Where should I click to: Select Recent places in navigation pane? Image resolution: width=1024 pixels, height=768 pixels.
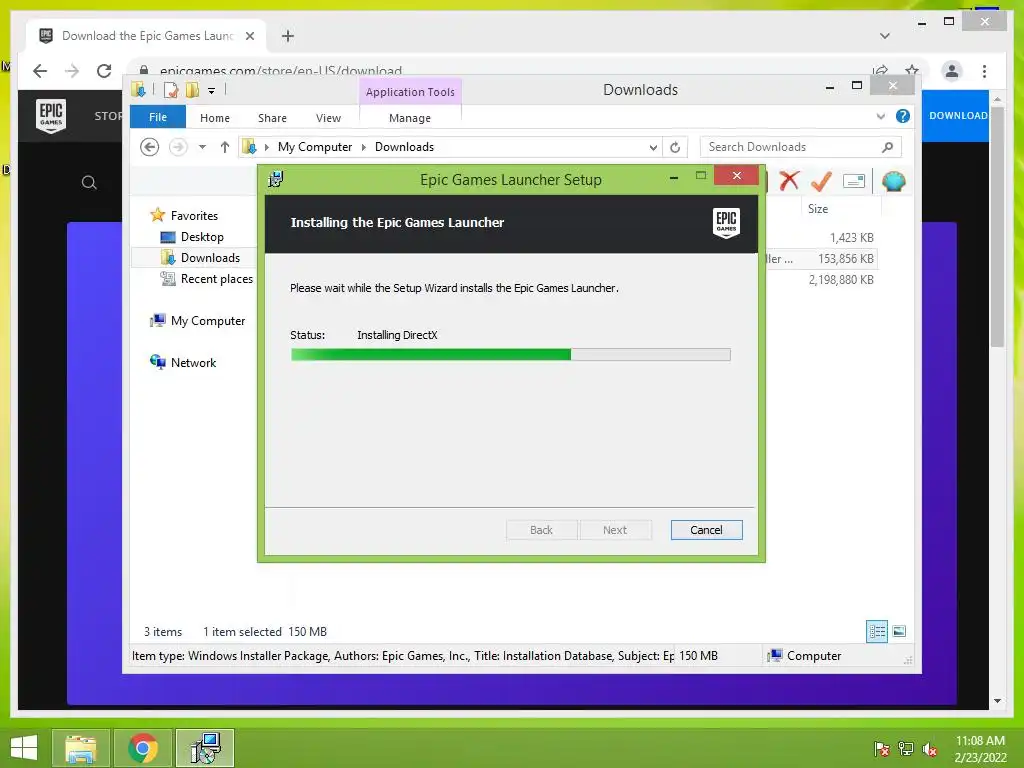point(206,279)
